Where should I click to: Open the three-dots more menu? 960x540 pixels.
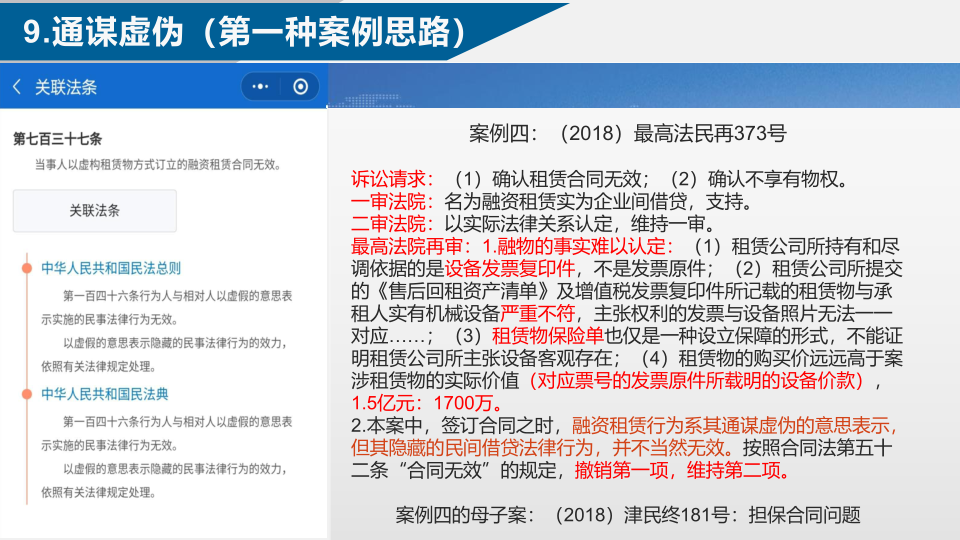(x=260, y=87)
